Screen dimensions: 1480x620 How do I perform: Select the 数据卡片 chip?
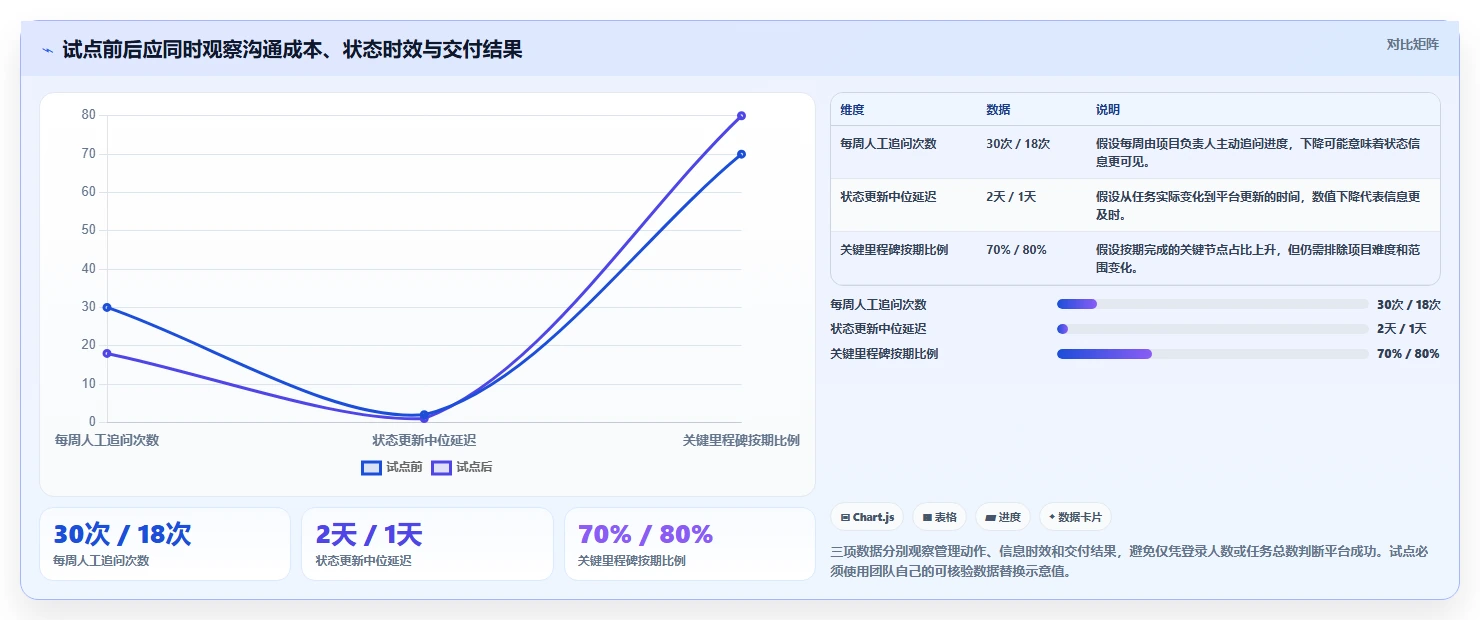tap(1075, 517)
